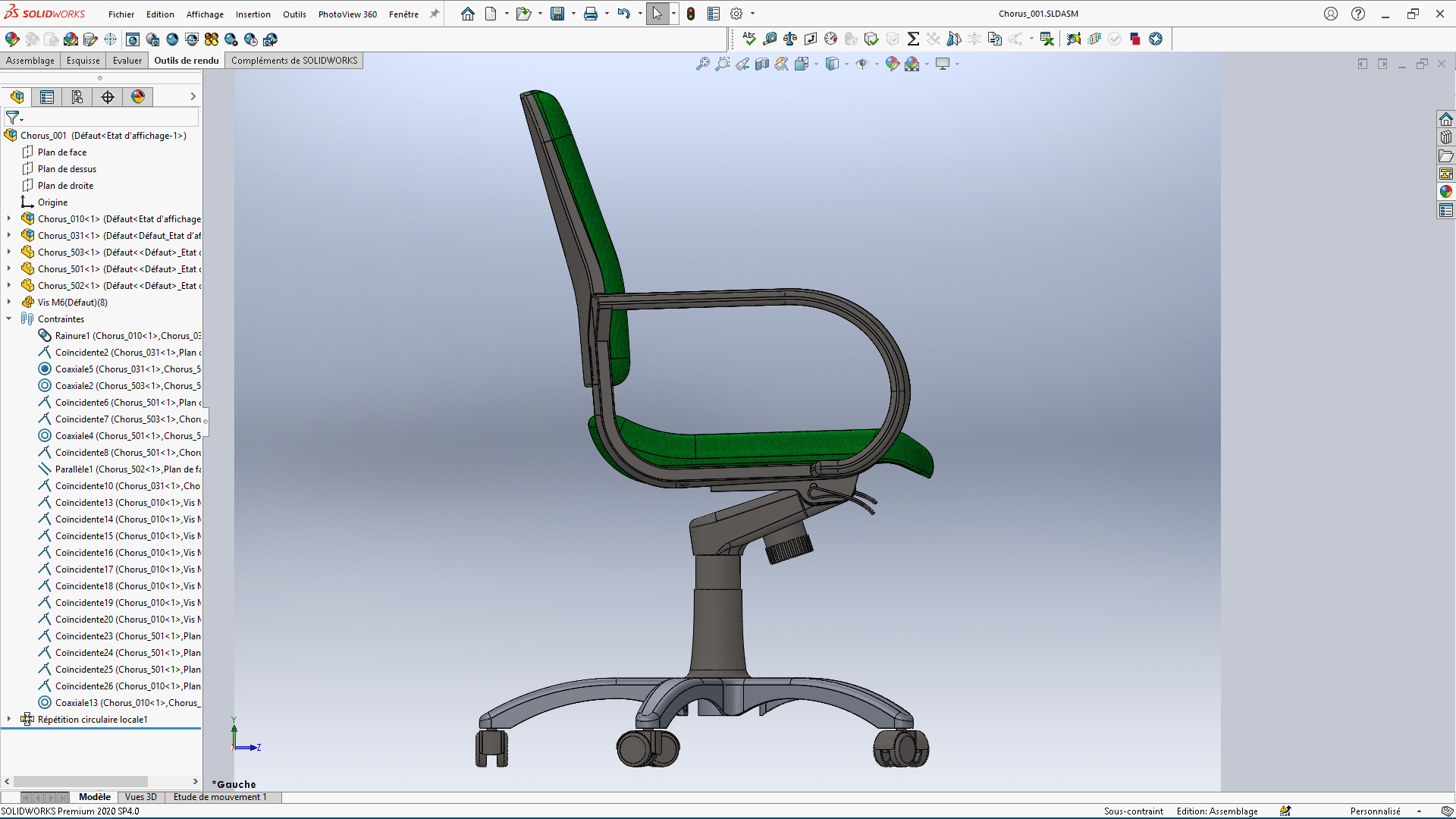This screenshot has width=1456, height=819.
Task: Open the Edition menu
Action: pyautogui.click(x=160, y=14)
